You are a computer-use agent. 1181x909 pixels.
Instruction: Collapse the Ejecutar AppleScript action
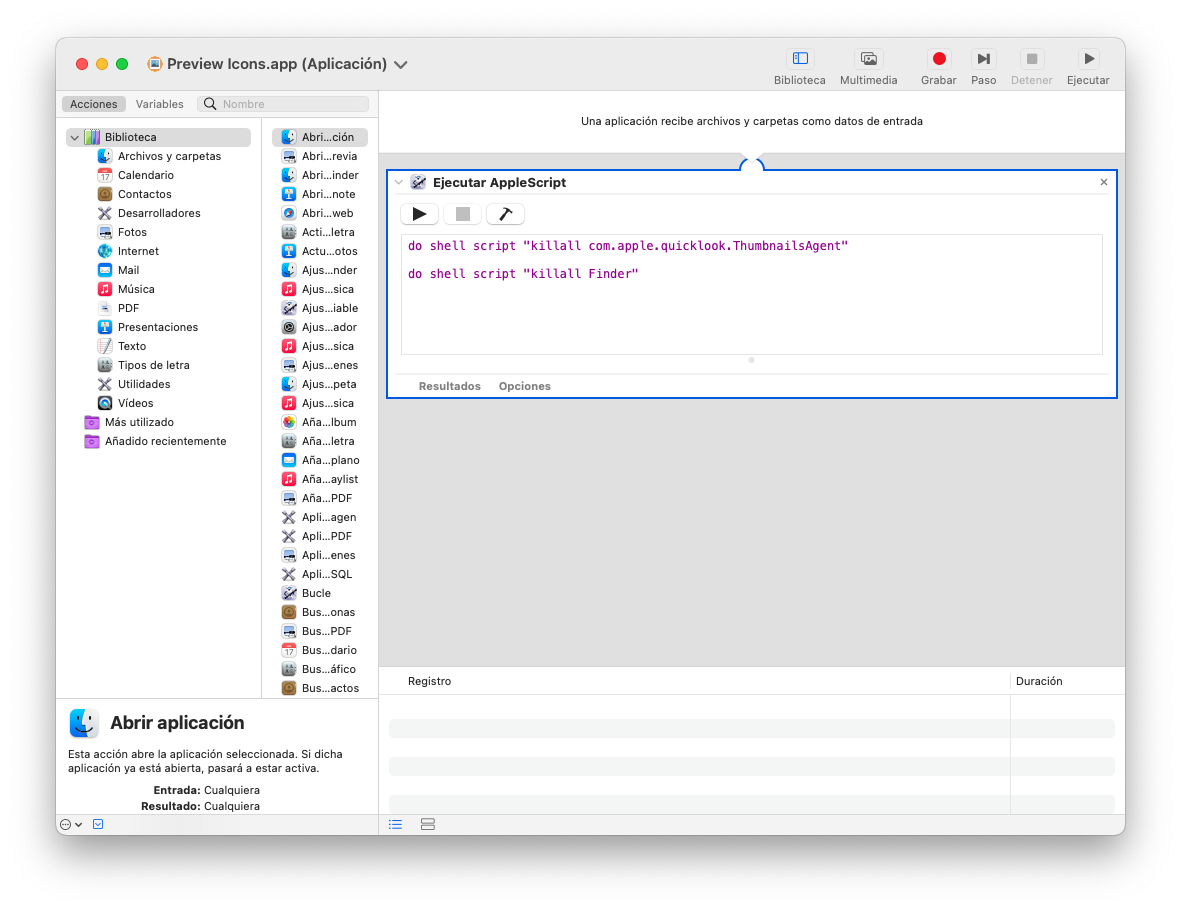pyautogui.click(x=398, y=182)
